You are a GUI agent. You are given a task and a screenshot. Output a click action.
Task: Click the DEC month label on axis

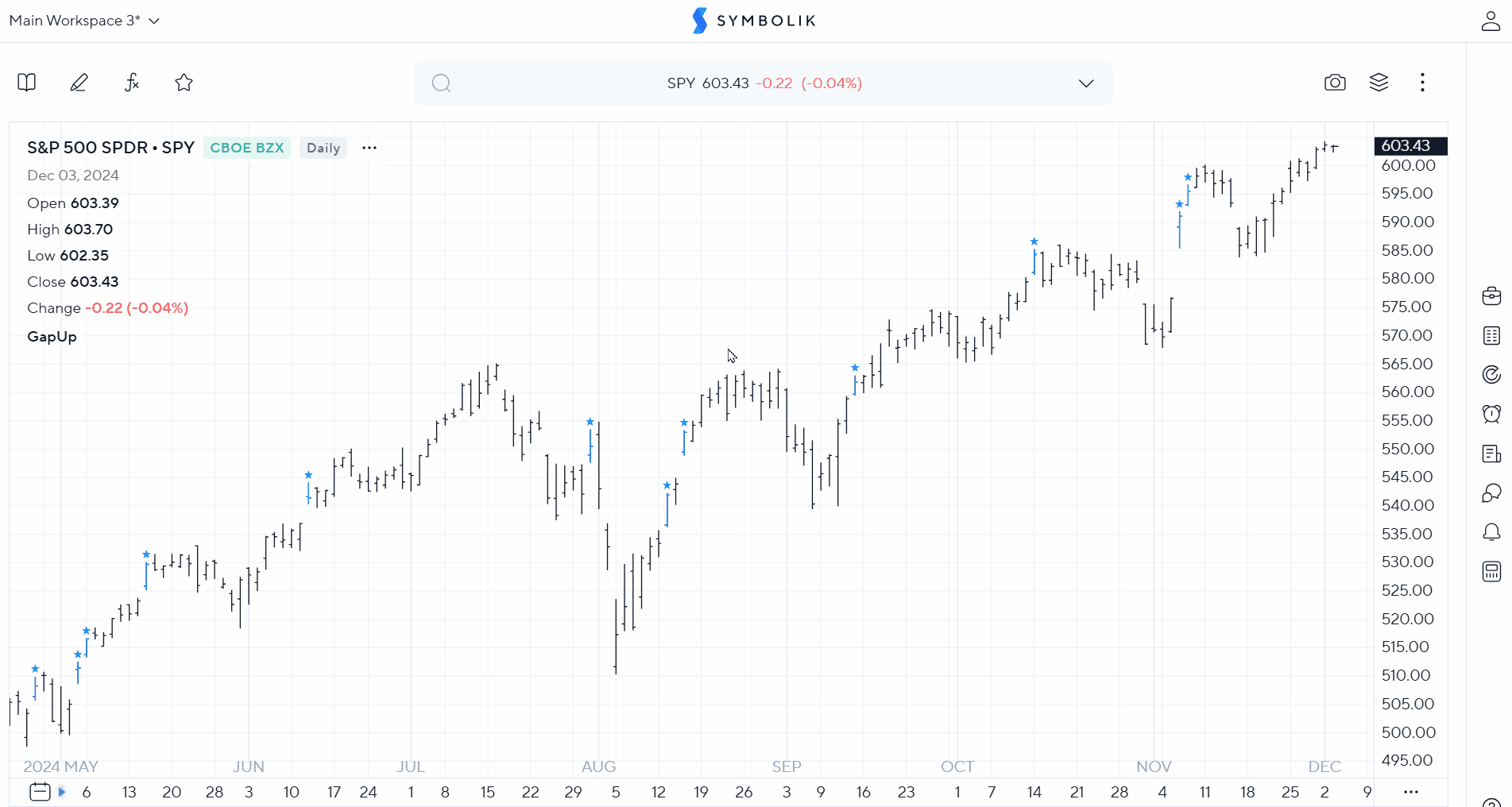pyautogui.click(x=1324, y=766)
